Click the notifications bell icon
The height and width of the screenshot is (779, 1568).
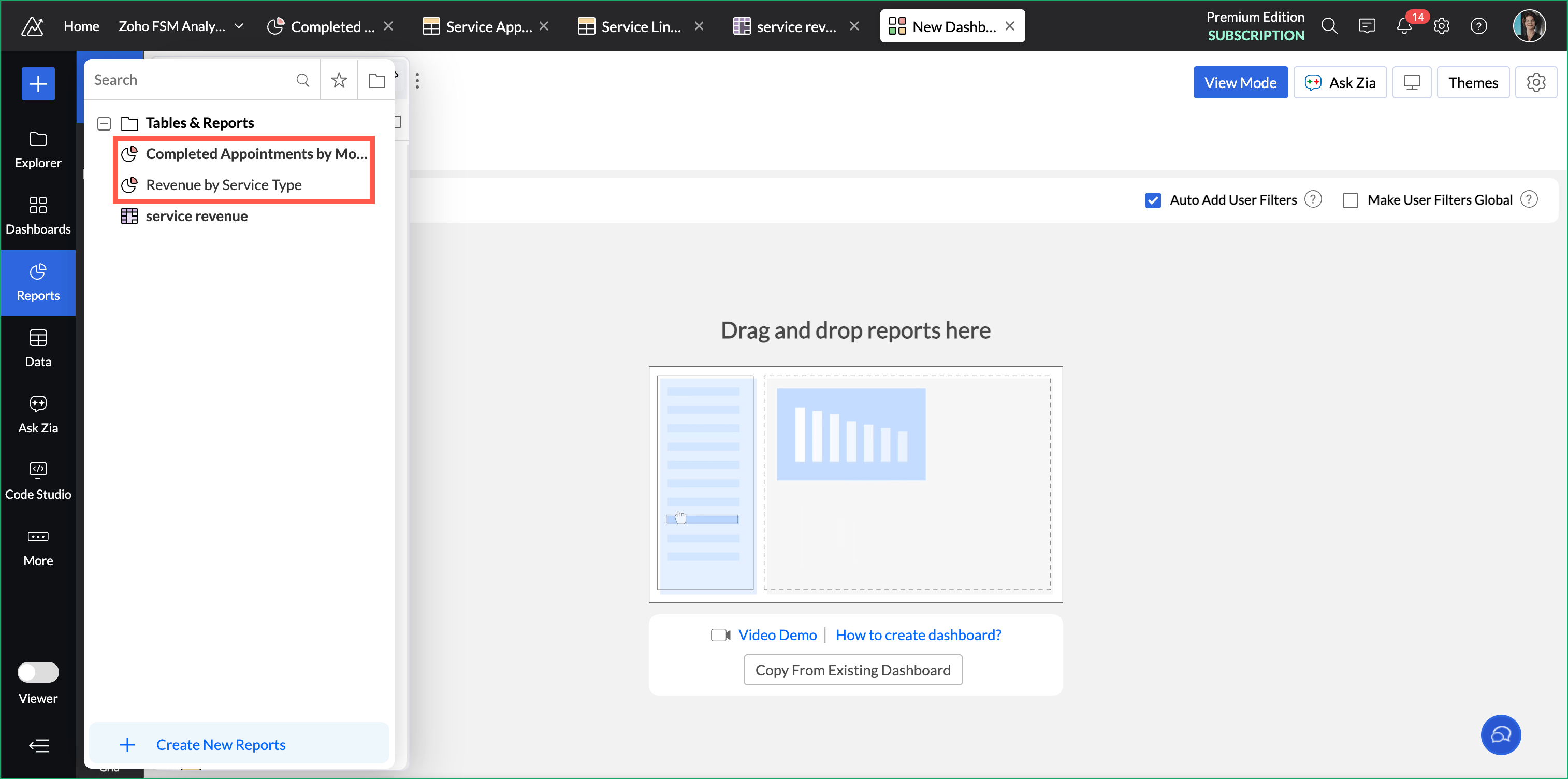click(1403, 26)
